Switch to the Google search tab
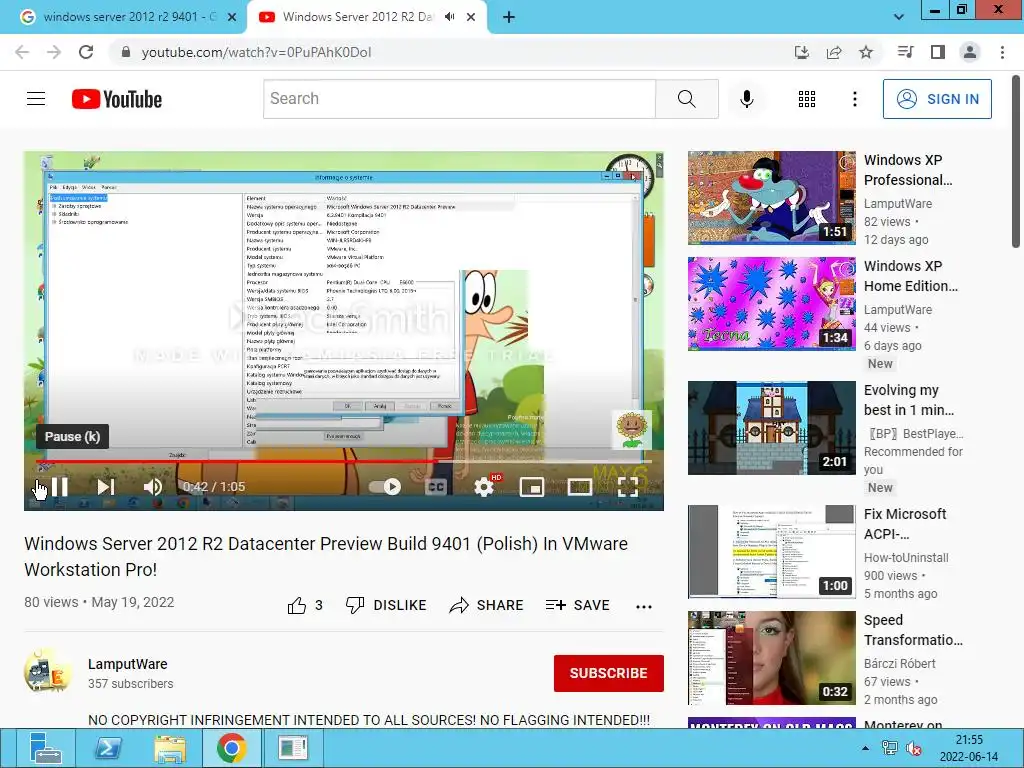This screenshot has height=768, width=1024. pyautogui.click(x=129, y=17)
